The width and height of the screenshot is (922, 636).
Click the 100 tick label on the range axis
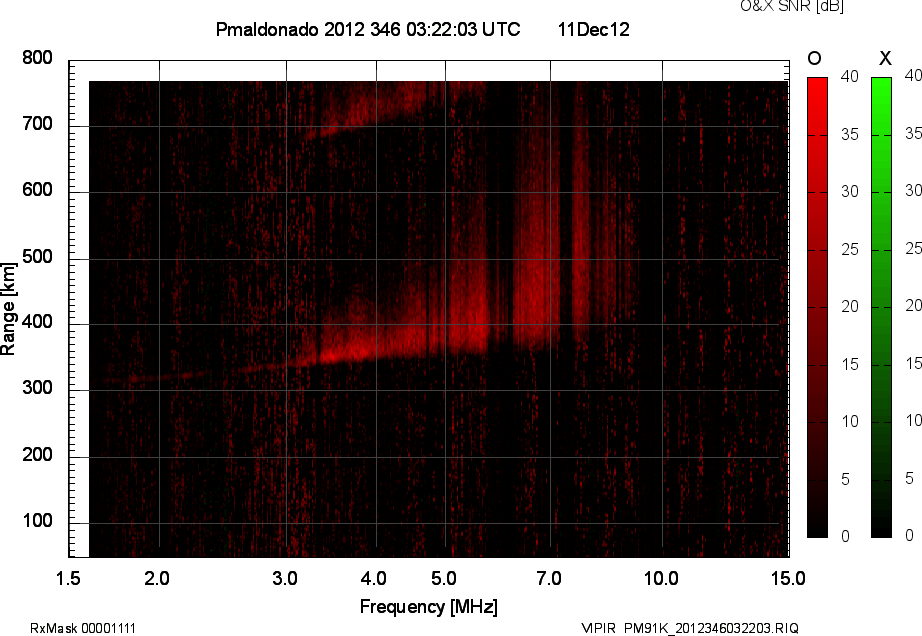pos(37,520)
